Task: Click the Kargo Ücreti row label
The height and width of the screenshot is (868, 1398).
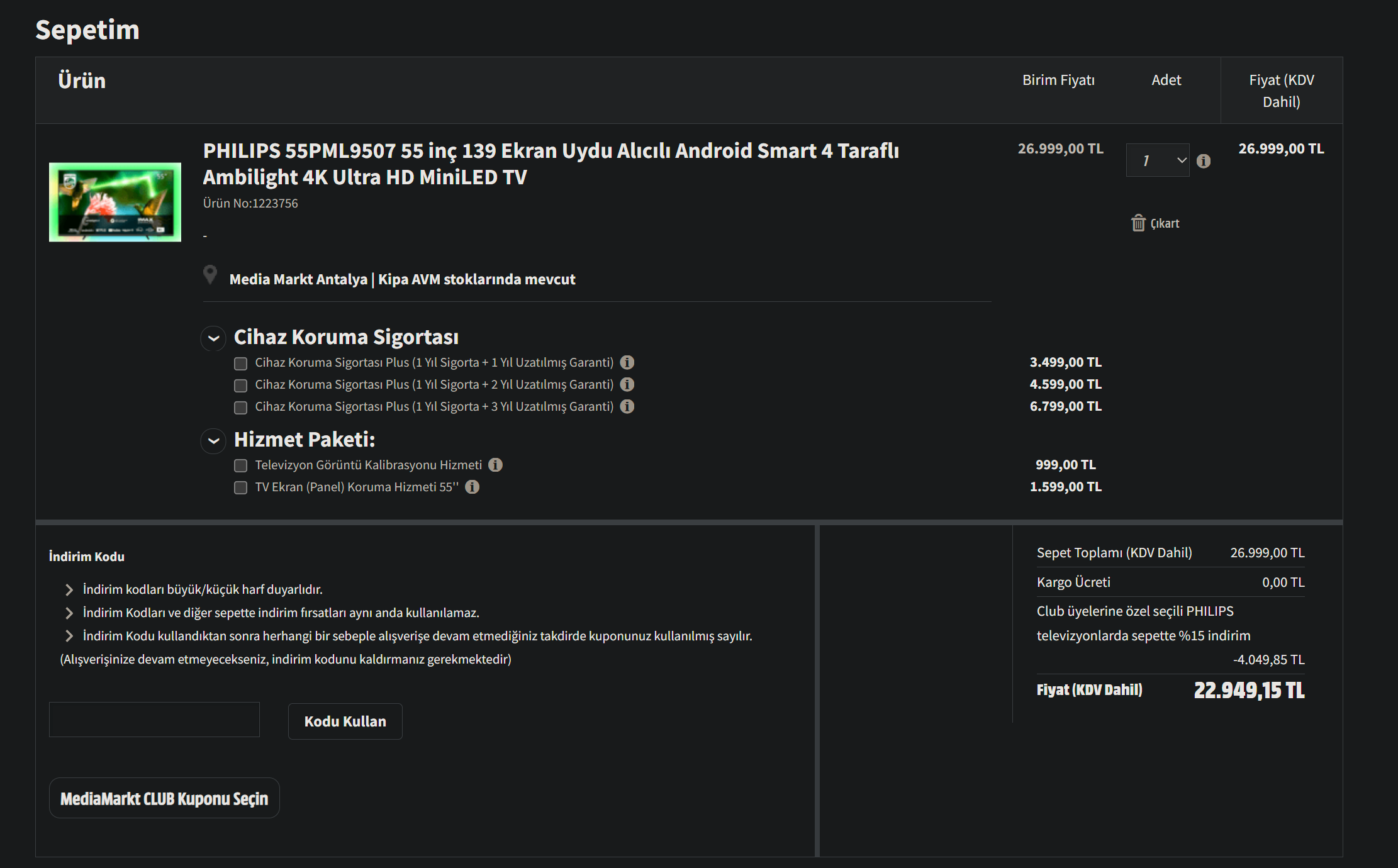Action: click(x=1073, y=582)
